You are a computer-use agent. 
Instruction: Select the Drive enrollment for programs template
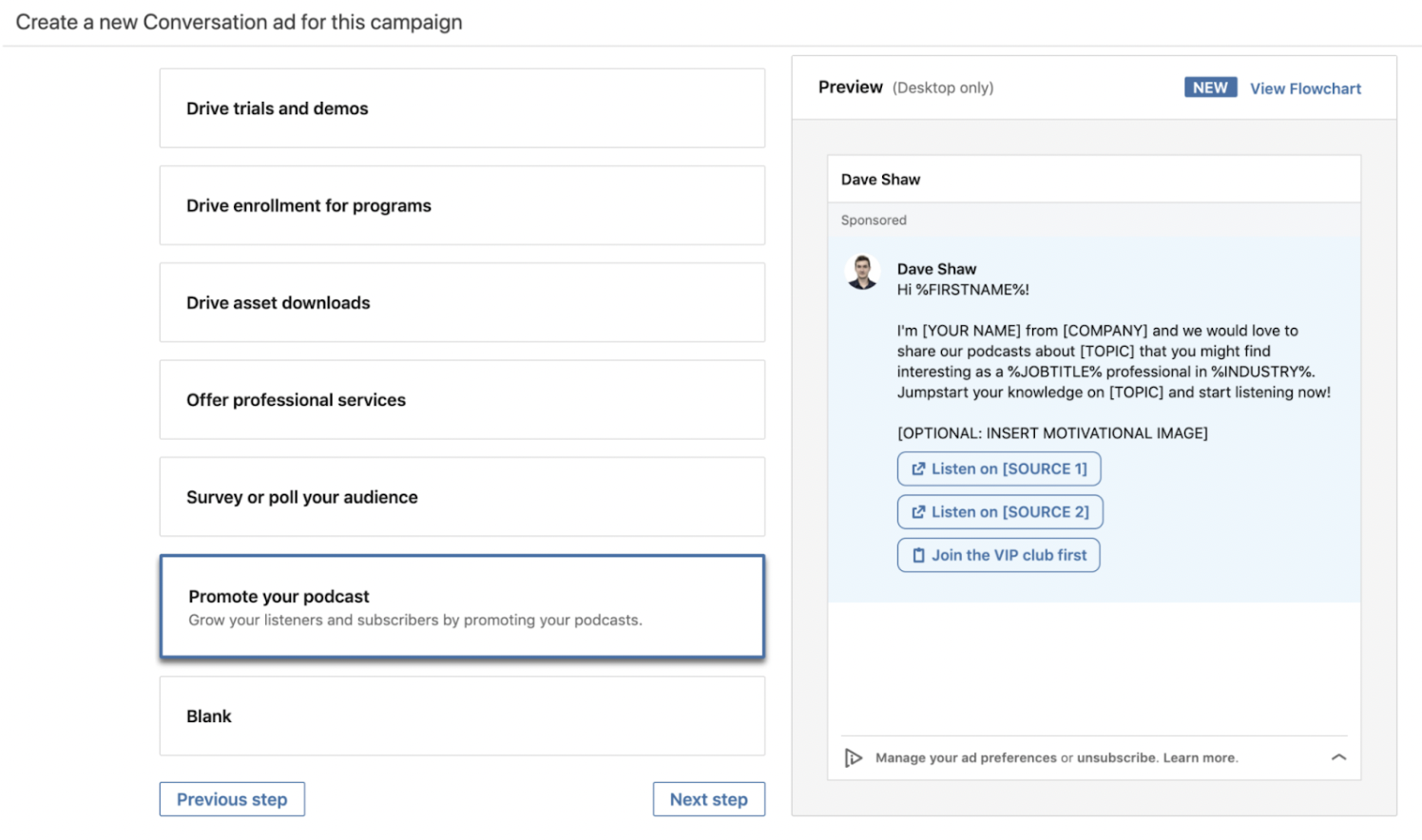pyautogui.click(x=462, y=205)
